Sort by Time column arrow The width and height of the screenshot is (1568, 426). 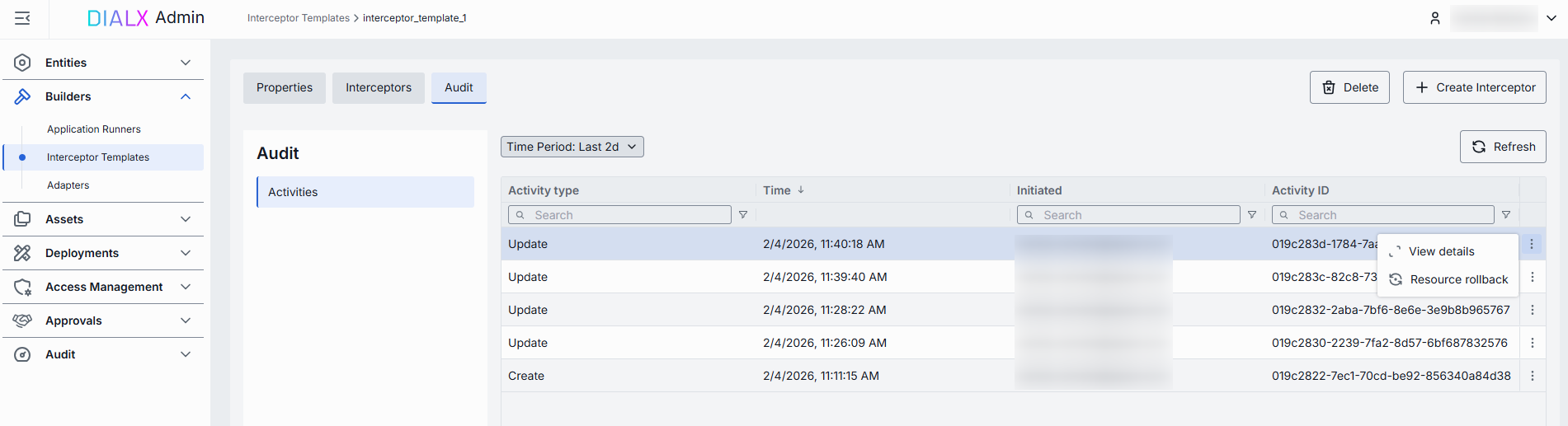(x=801, y=190)
